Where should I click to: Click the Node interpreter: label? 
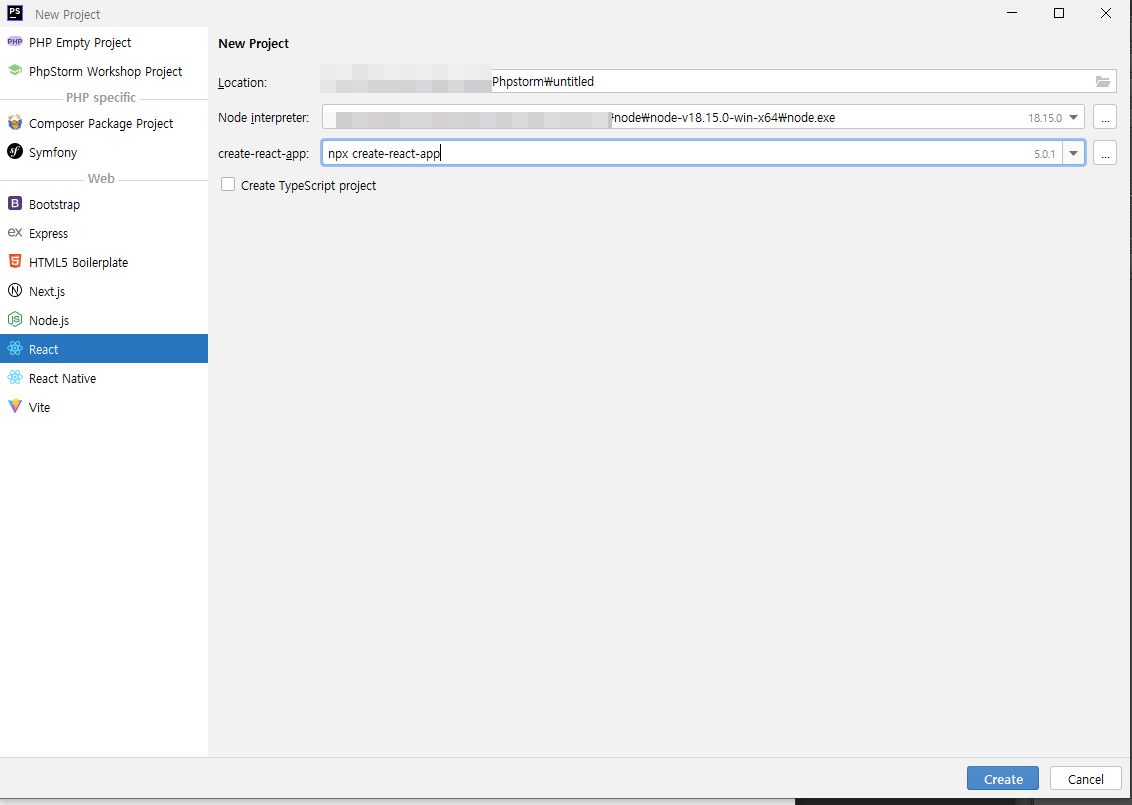264,118
